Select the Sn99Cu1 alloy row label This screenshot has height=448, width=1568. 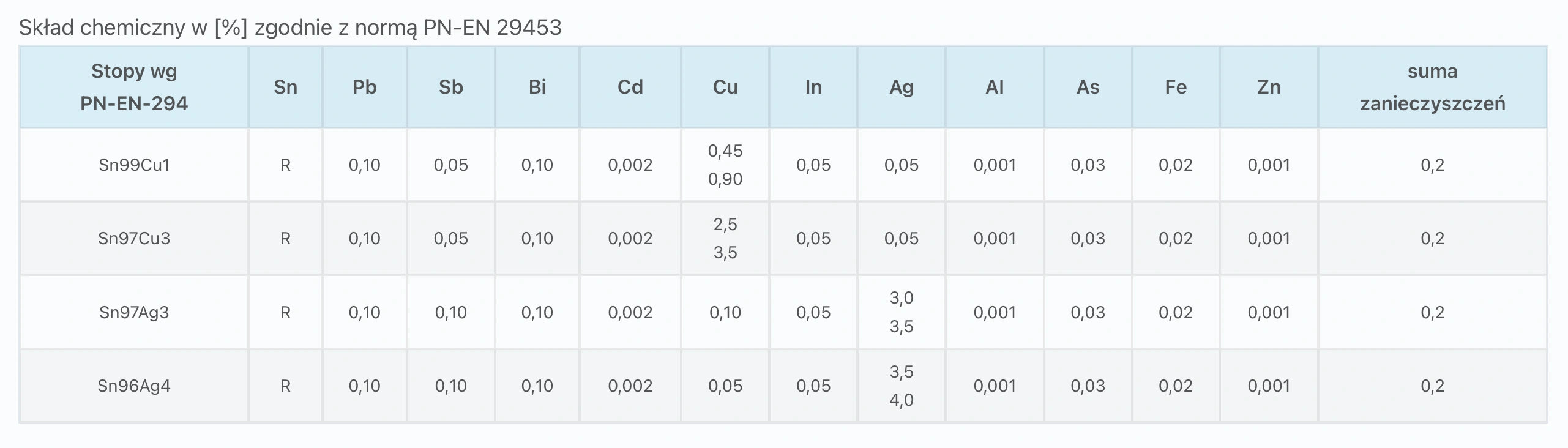point(134,165)
